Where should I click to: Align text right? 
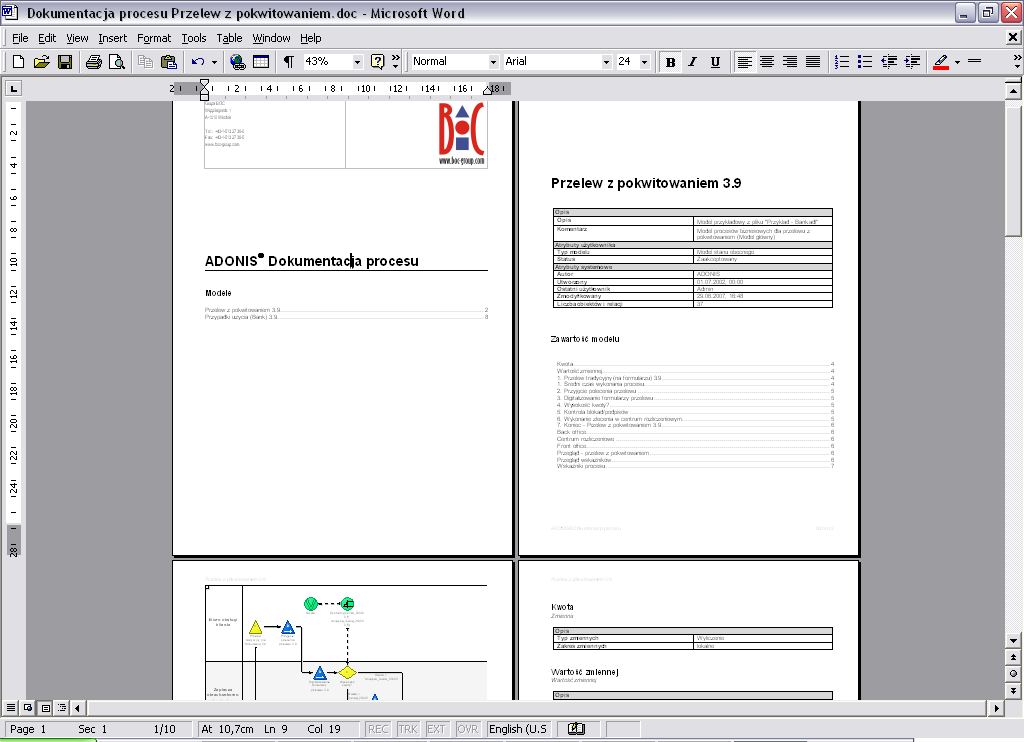click(790, 61)
